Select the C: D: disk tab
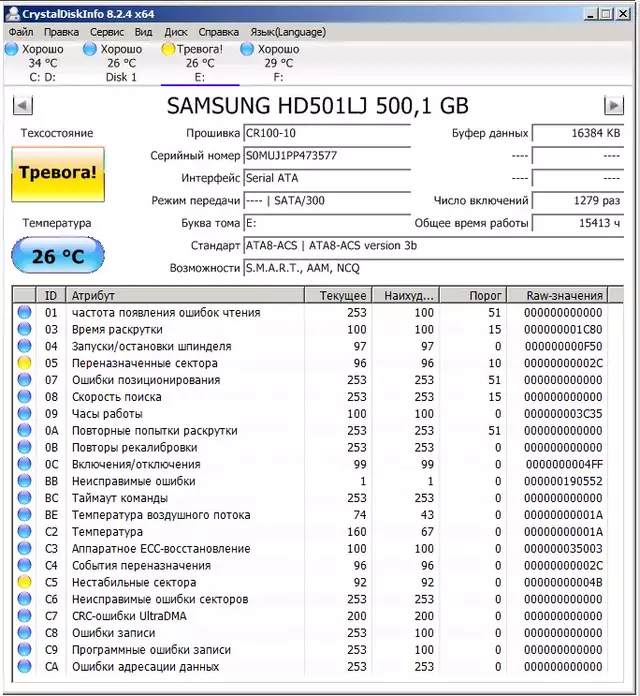The width and height of the screenshot is (640, 696). (42, 63)
